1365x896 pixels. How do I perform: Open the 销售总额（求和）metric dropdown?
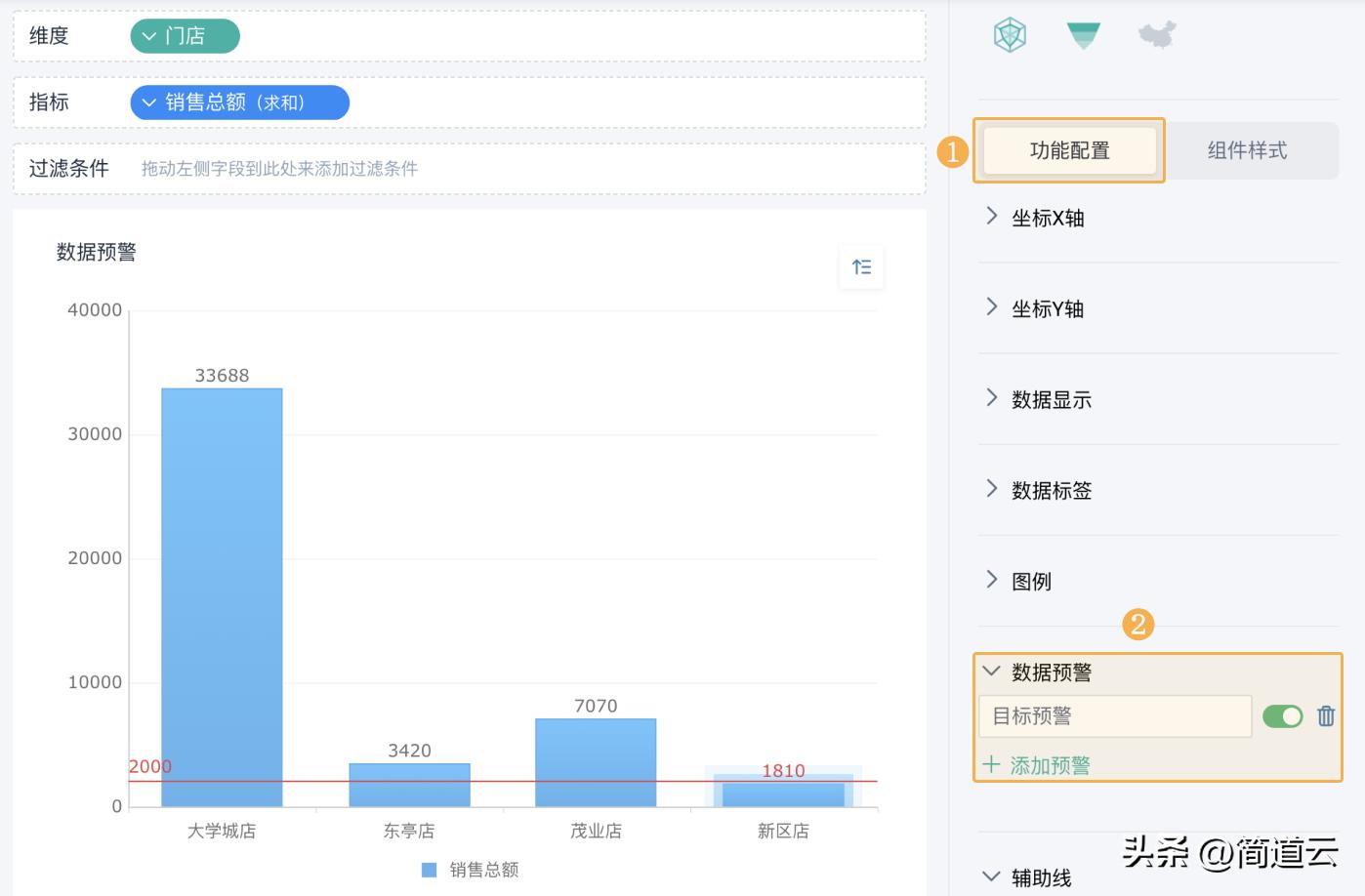click(x=149, y=102)
